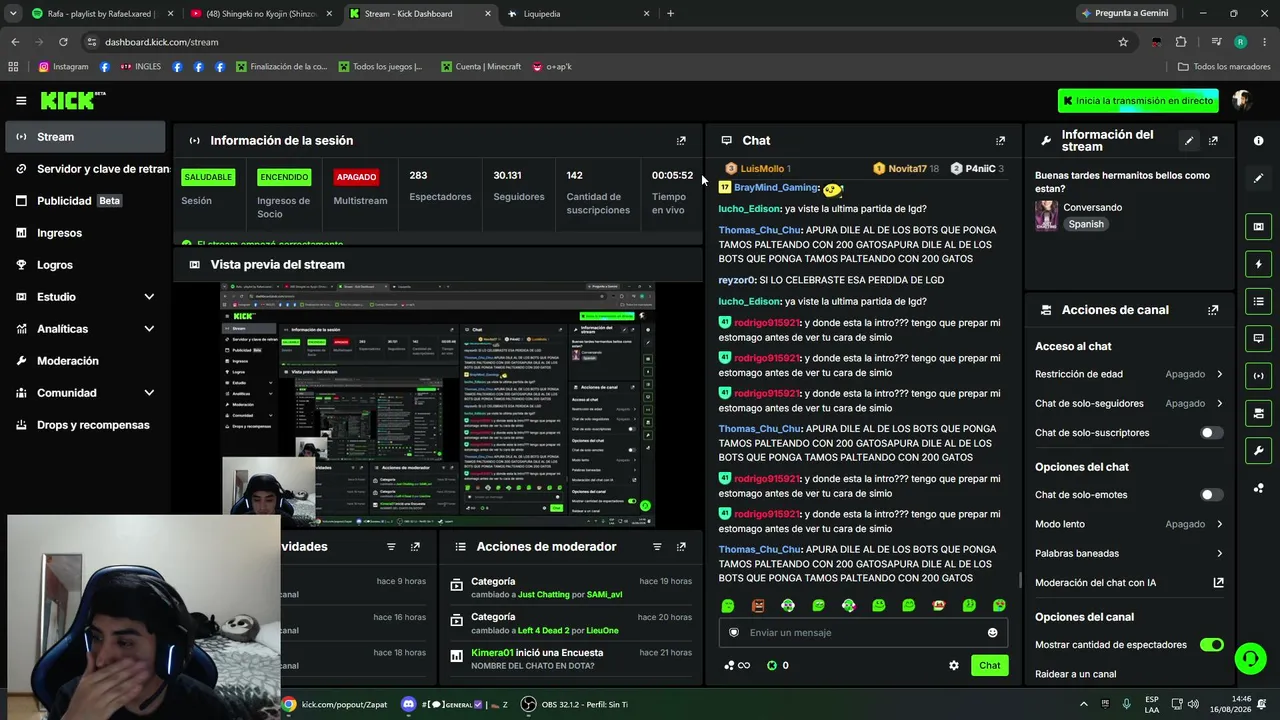
Task: Send message with the green Chat button
Action: tap(989, 665)
